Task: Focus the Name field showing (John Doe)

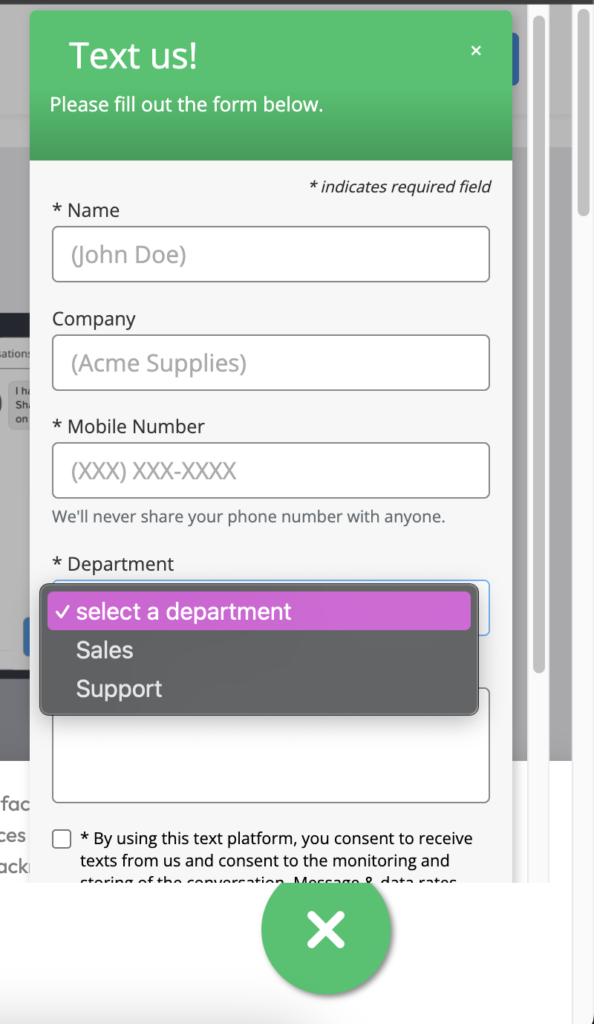Action: tap(271, 254)
